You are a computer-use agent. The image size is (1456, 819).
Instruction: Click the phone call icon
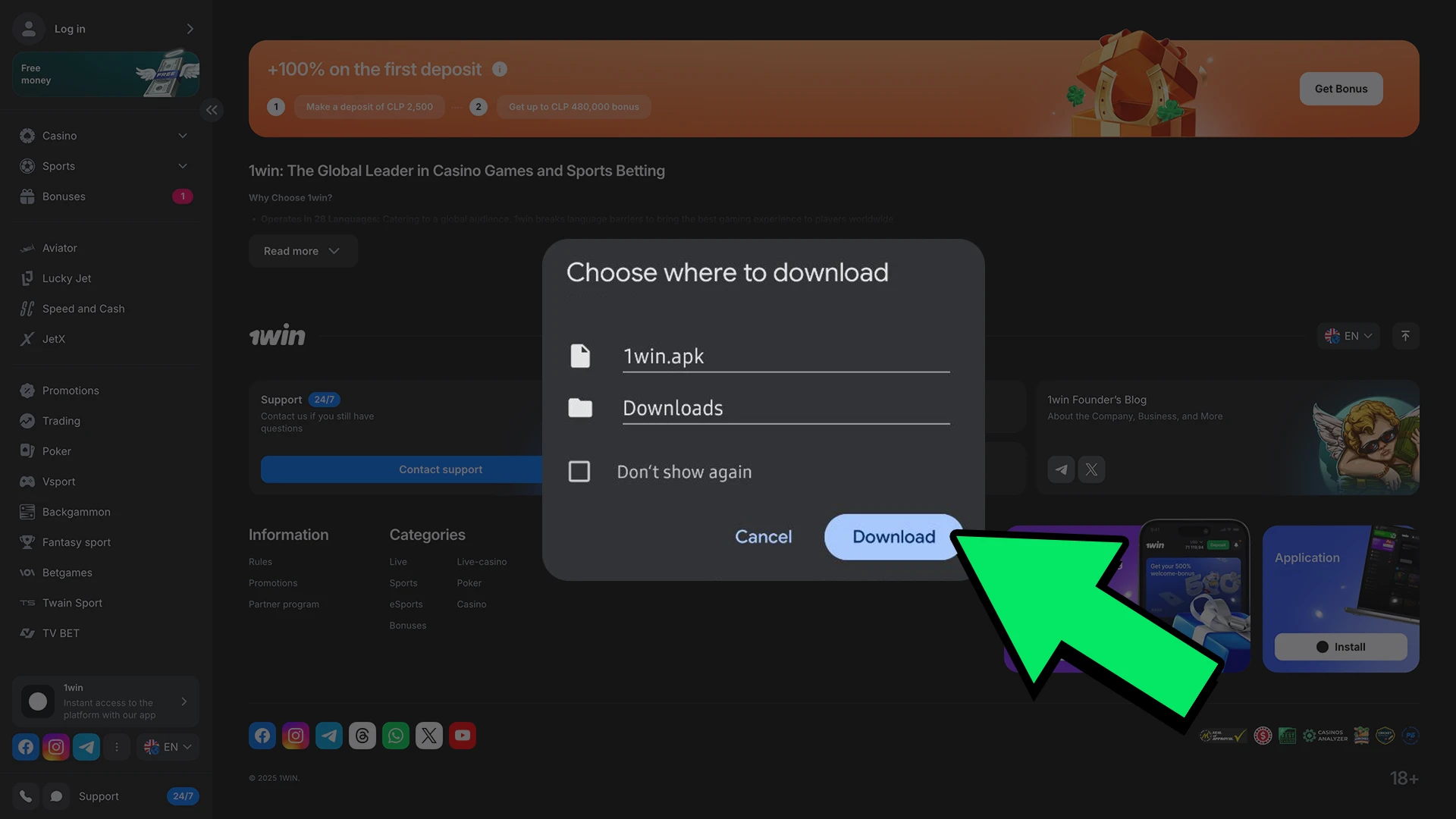(x=26, y=796)
